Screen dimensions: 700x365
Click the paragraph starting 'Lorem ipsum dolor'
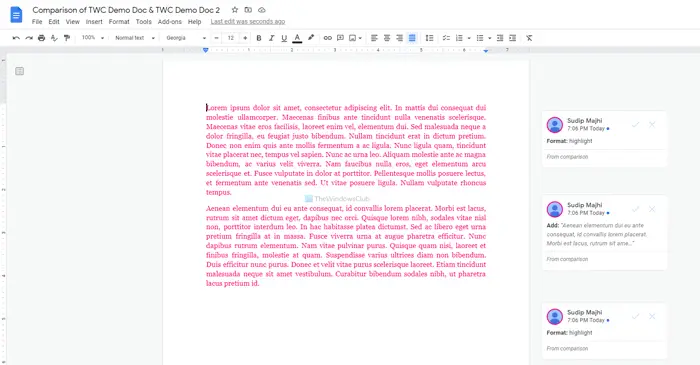(346, 150)
